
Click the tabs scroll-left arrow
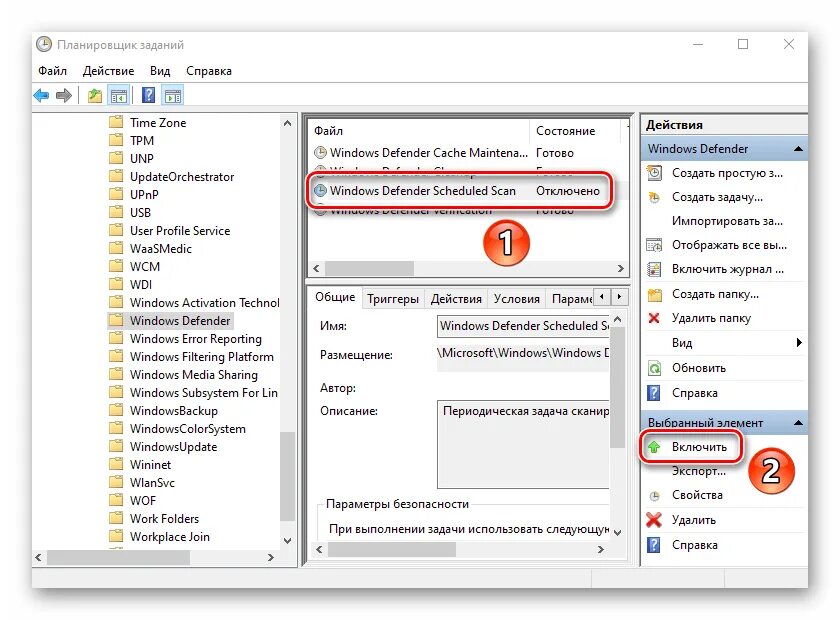click(x=602, y=297)
